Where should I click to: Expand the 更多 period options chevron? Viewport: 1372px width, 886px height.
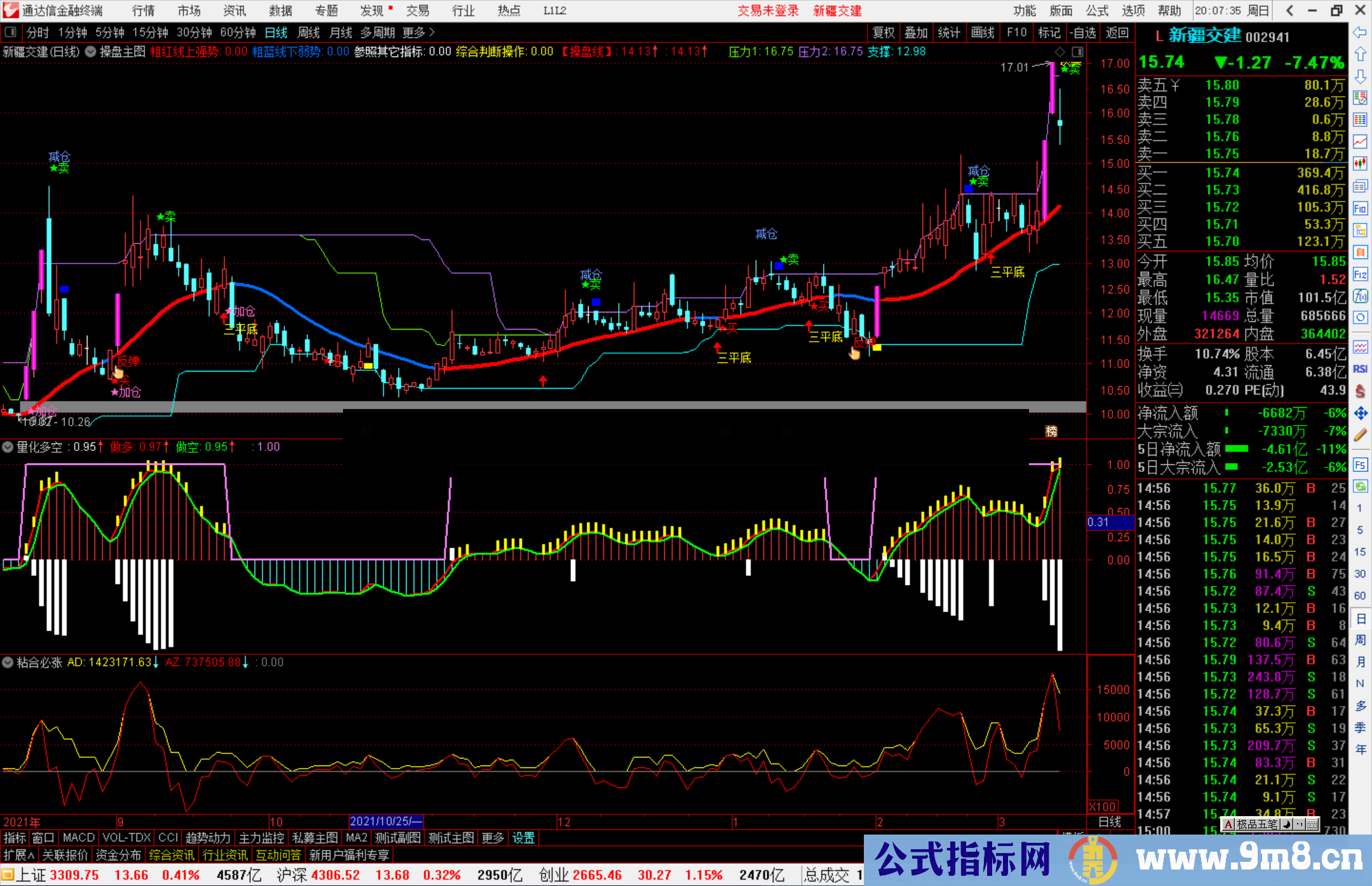[x=432, y=32]
